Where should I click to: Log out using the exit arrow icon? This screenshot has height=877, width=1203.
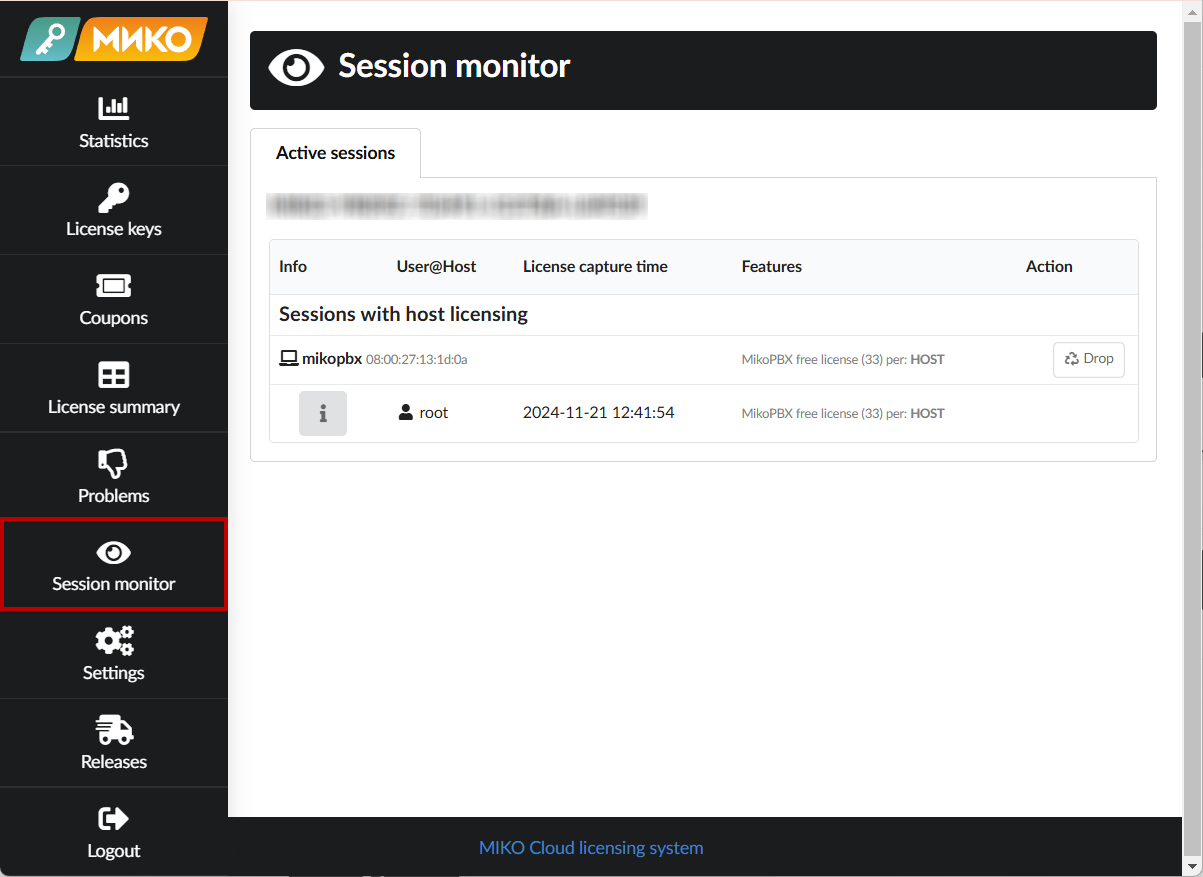coord(114,819)
